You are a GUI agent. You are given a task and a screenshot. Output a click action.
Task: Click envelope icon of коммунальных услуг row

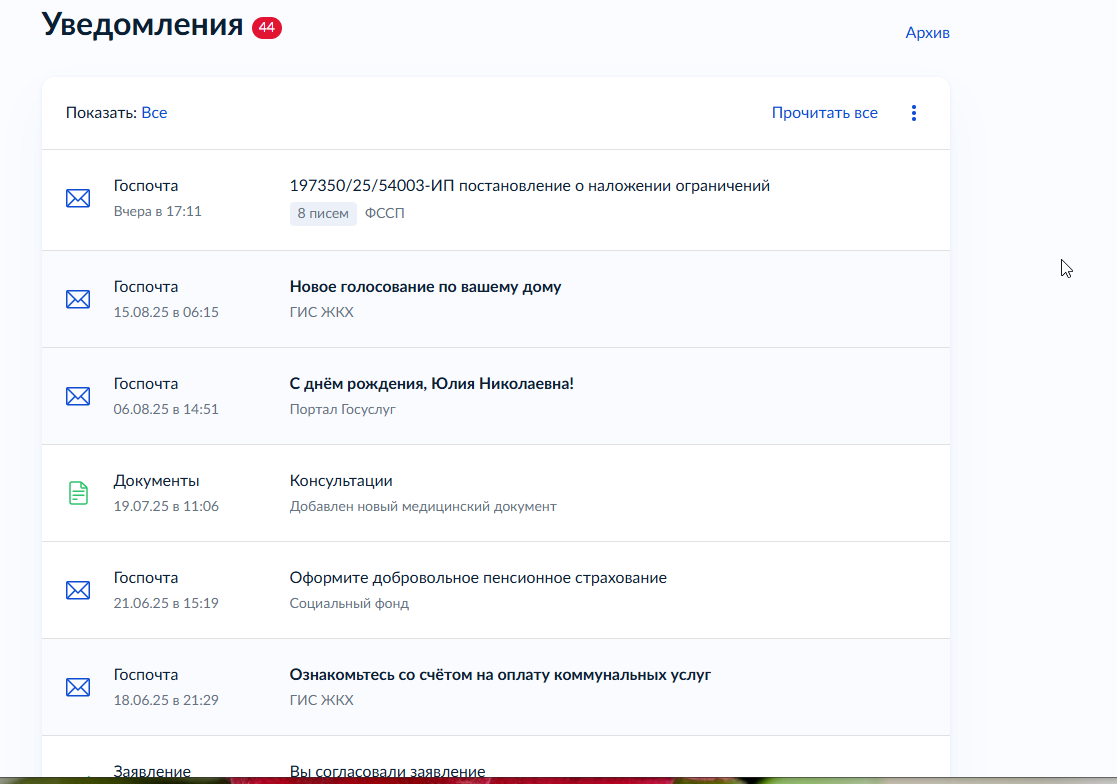(x=78, y=686)
